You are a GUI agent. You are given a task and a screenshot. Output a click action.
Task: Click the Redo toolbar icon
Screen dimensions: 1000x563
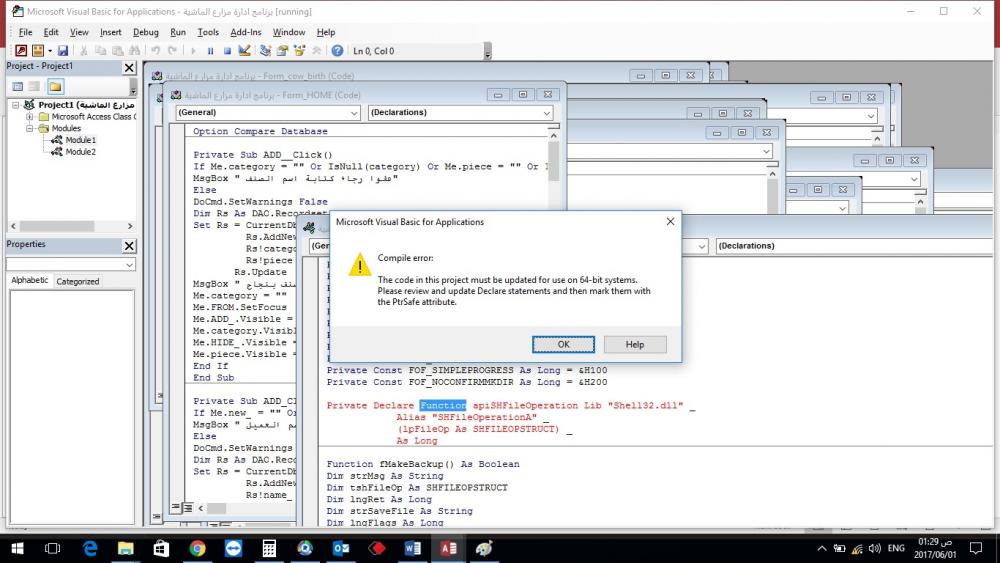(172, 50)
